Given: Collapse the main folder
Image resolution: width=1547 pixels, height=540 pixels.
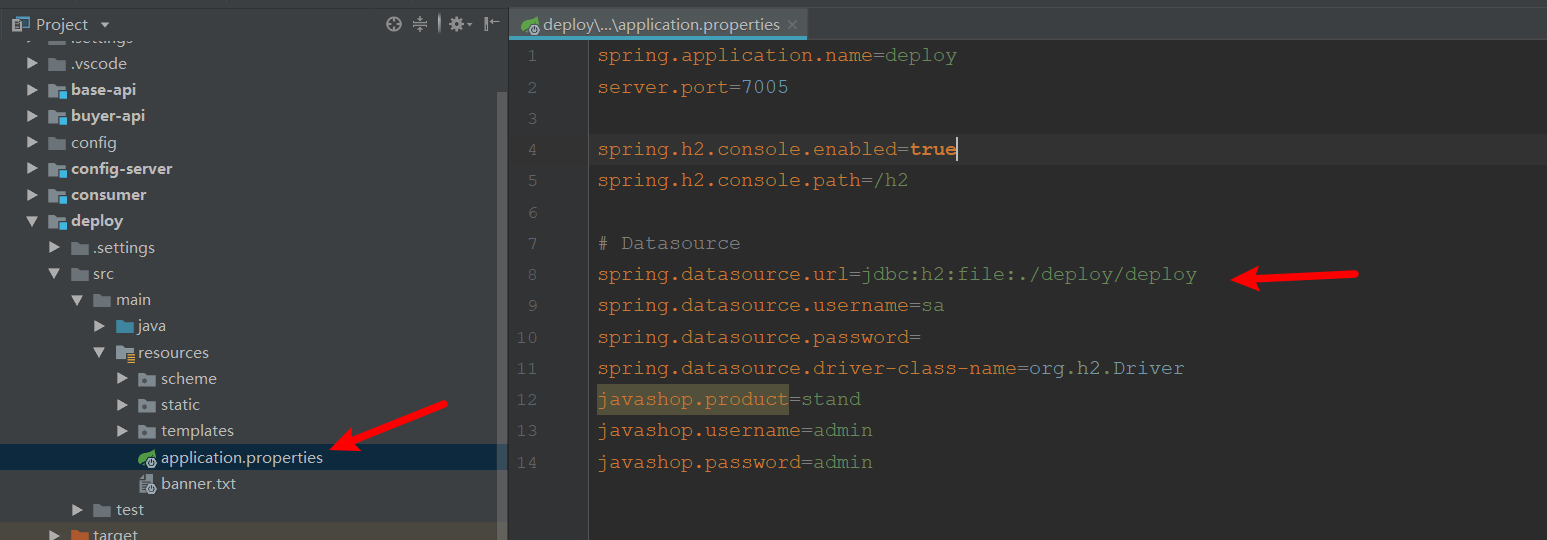Looking at the screenshot, I should [x=77, y=300].
